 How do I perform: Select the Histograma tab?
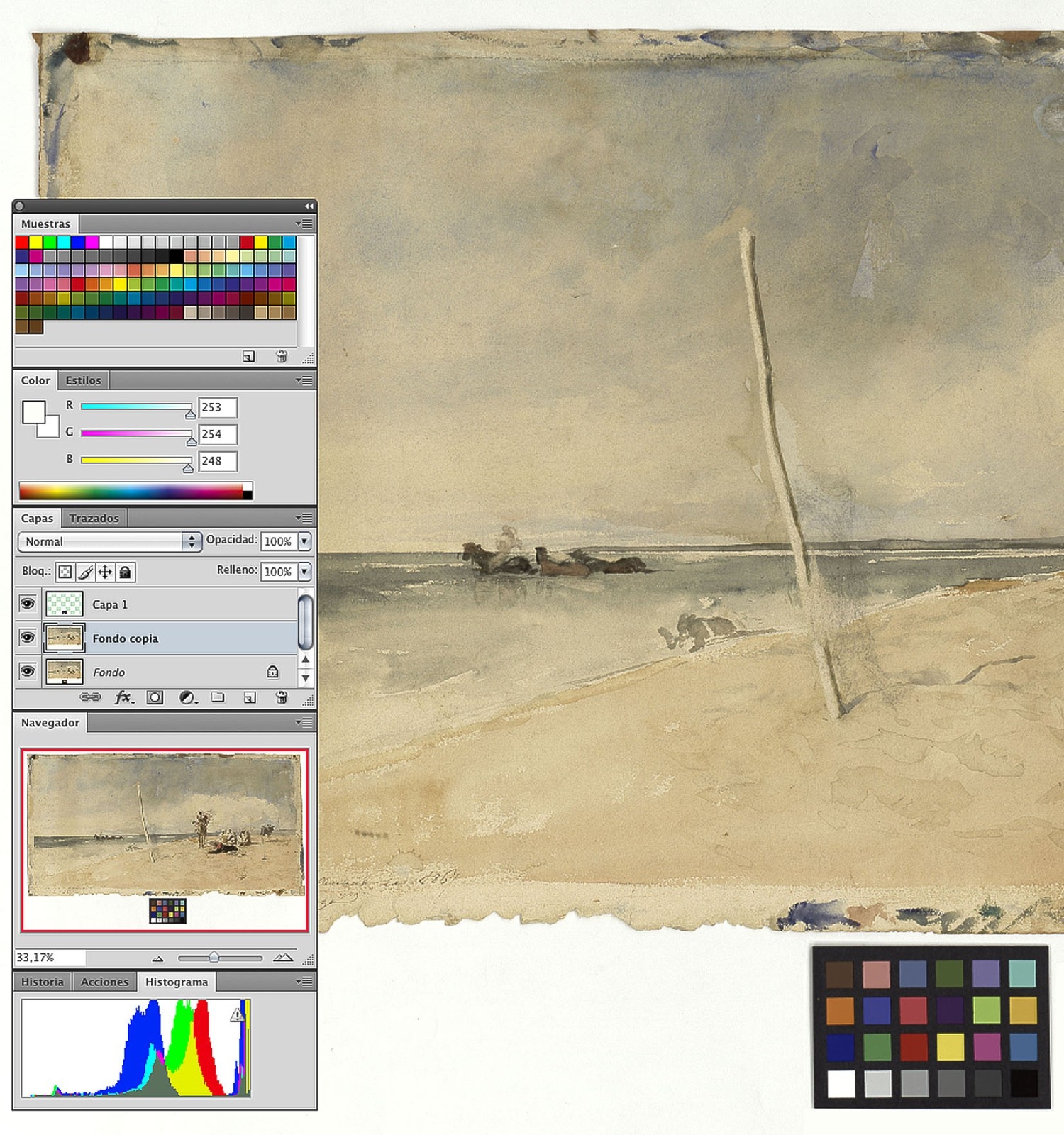click(x=177, y=982)
